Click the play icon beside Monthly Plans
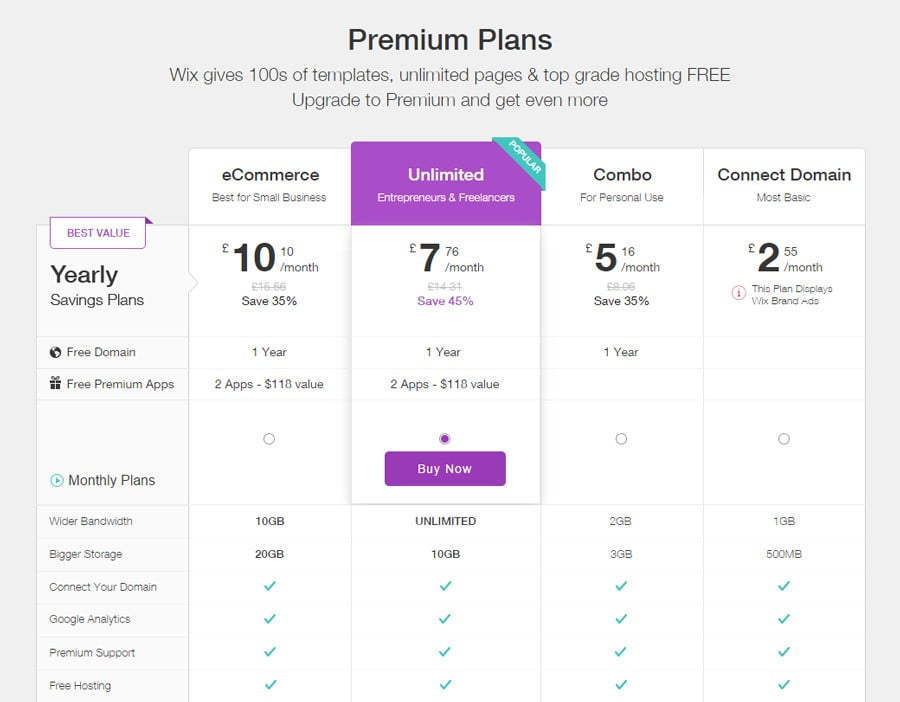The width and height of the screenshot is (900, 702). 55,480
